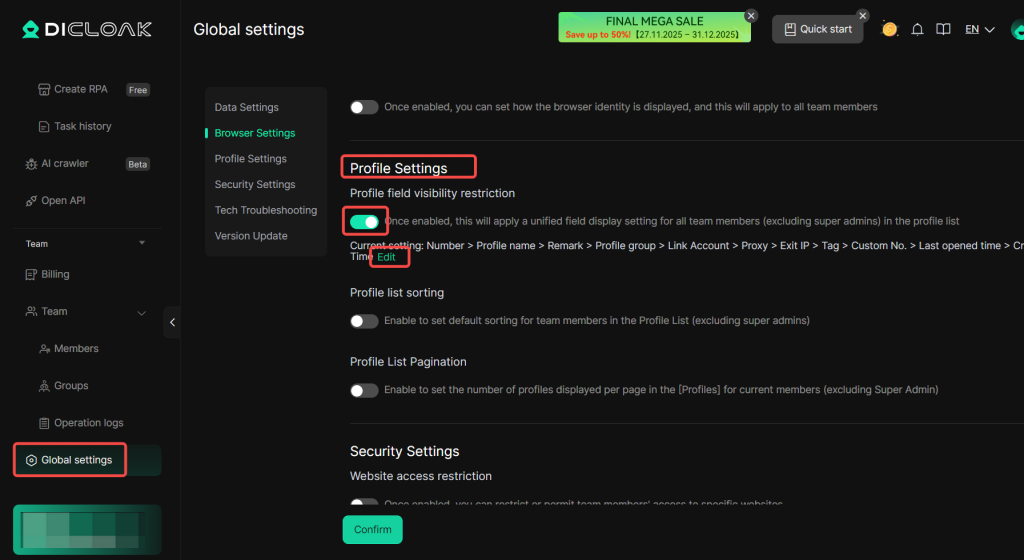Open the EN language dropdown
Viewport: 1024px width, 560px height.
pyautogui.click(x=979, y=30)
